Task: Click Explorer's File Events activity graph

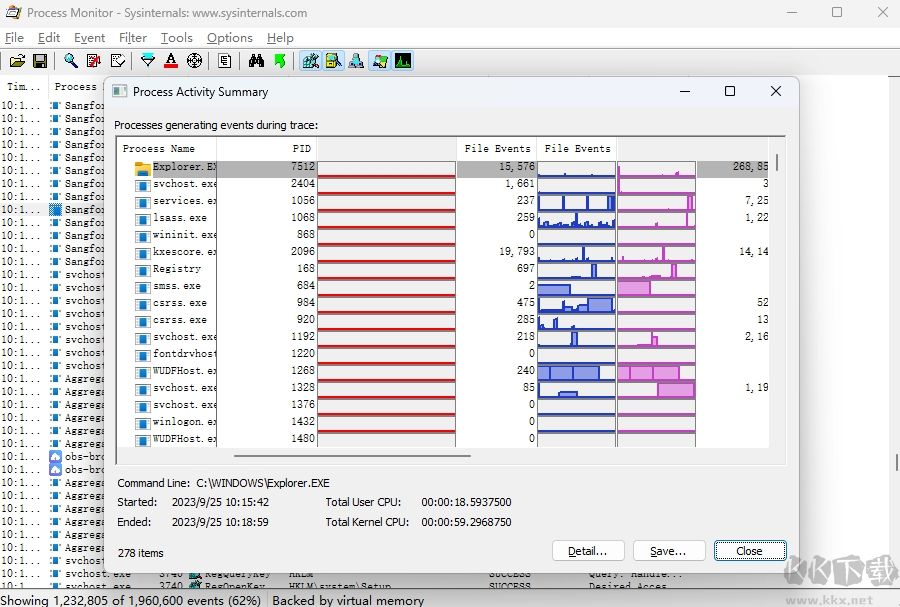Action: tap(577, 167)
